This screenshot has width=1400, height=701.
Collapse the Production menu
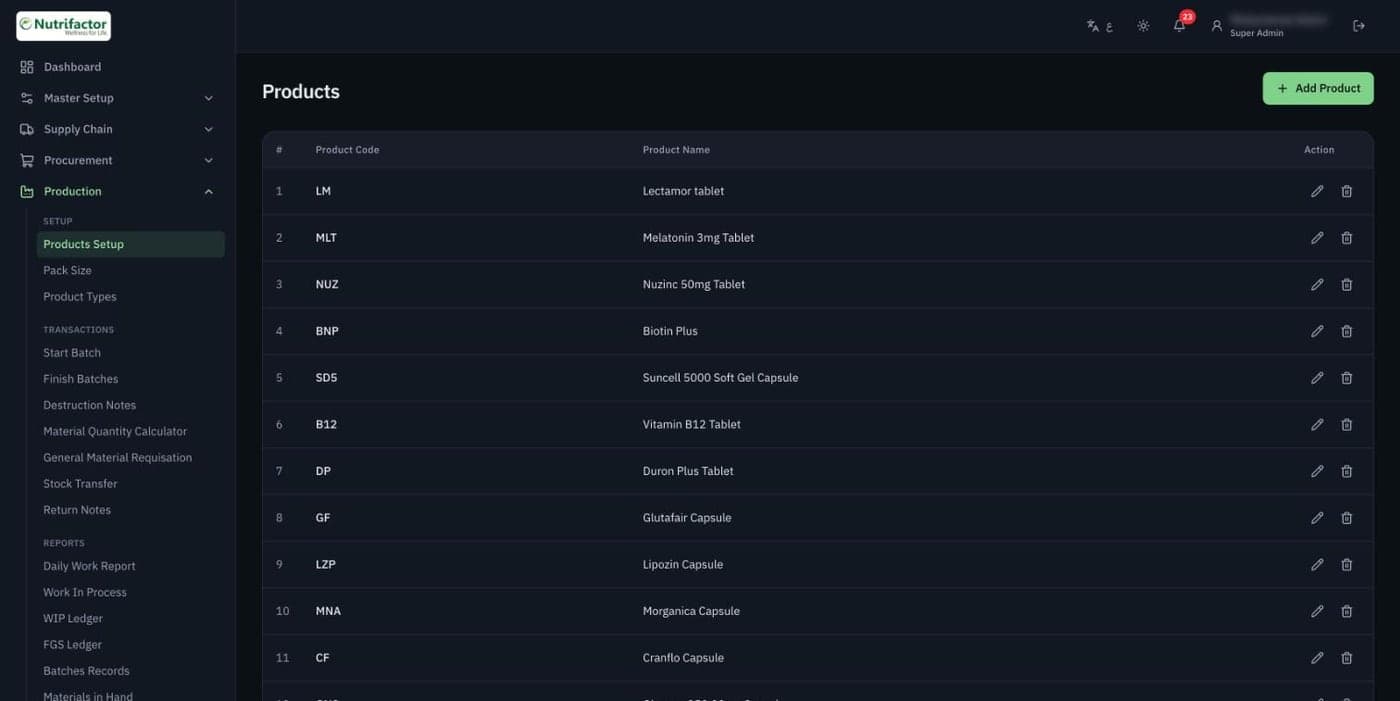(118, 191)
